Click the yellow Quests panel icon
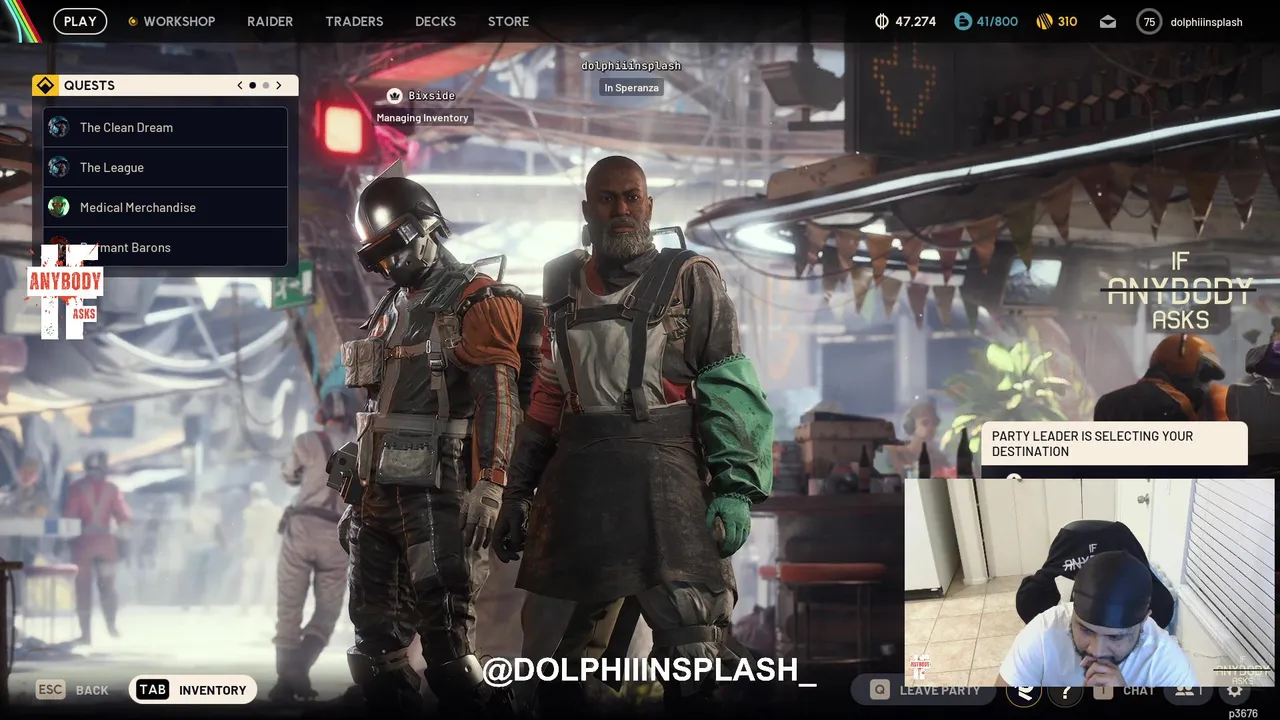Viewport: 1280px width, 720px height. click(45, 85)
